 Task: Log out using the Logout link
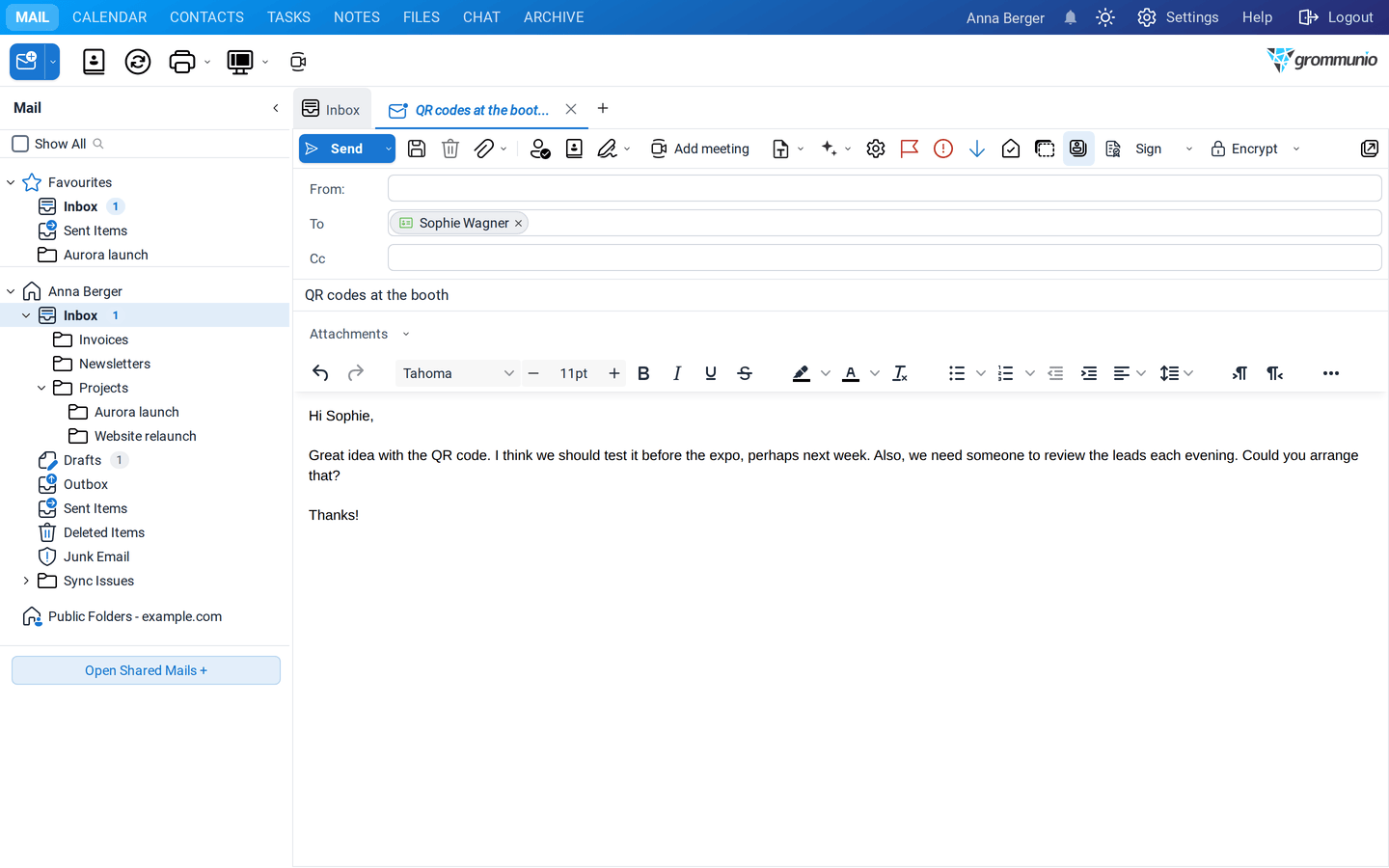coord(1336,17)
